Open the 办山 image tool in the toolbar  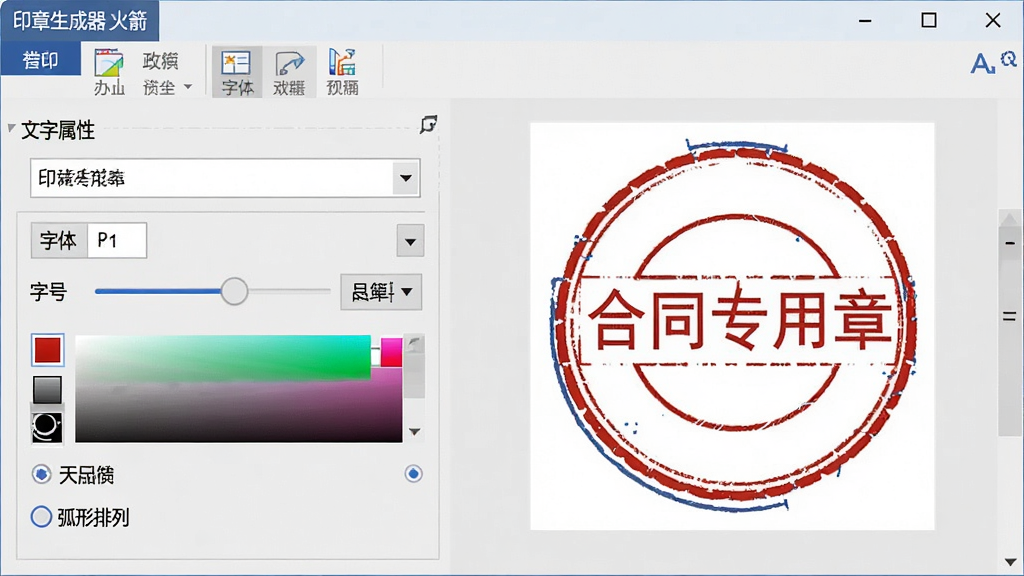coord(109,72)
